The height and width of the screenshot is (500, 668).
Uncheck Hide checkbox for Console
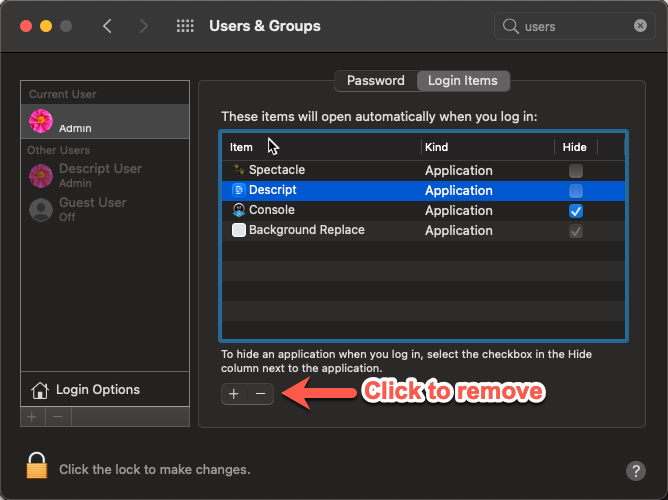pos(576,211)
